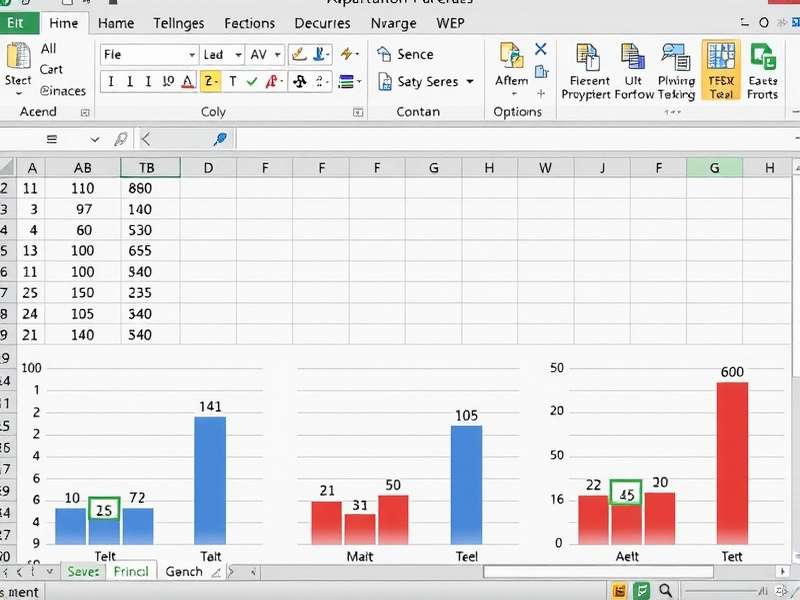800x600 pixels.
Task: Toggle the highlighted TFEX Teal button
Action: (721, 70)
